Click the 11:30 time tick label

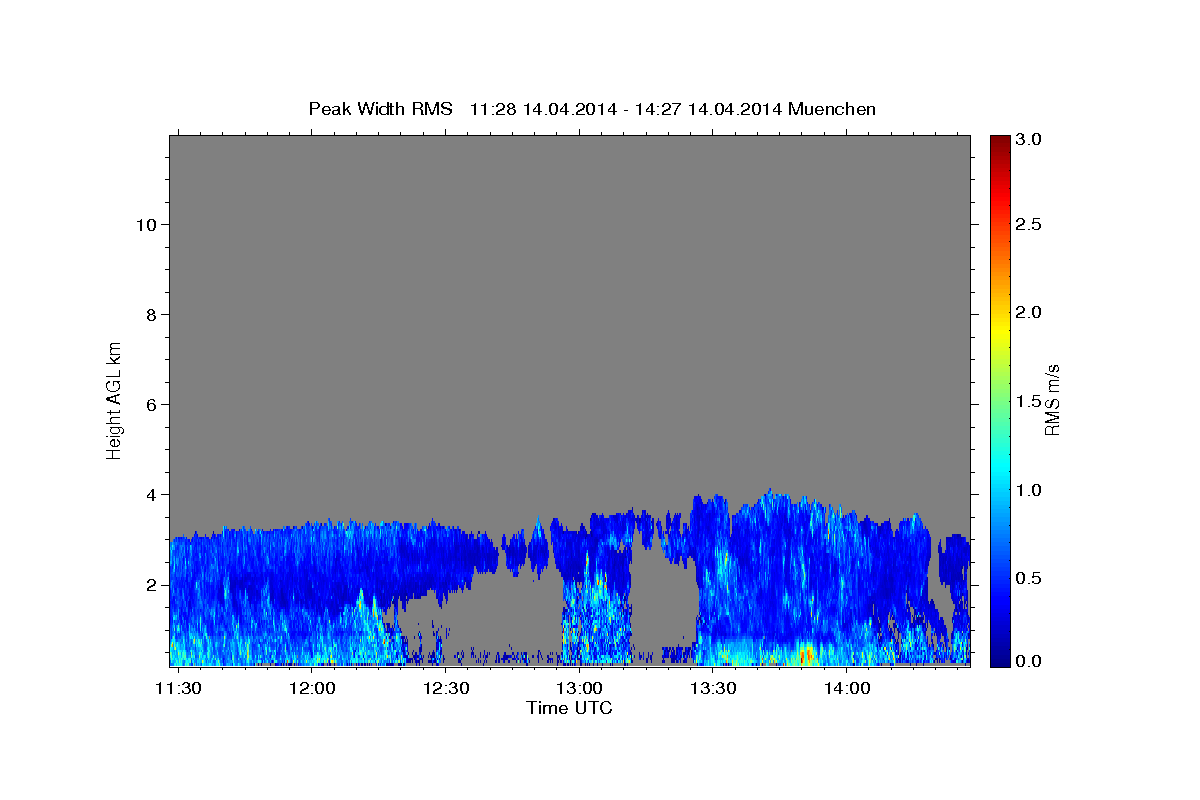tap(178, 689)
